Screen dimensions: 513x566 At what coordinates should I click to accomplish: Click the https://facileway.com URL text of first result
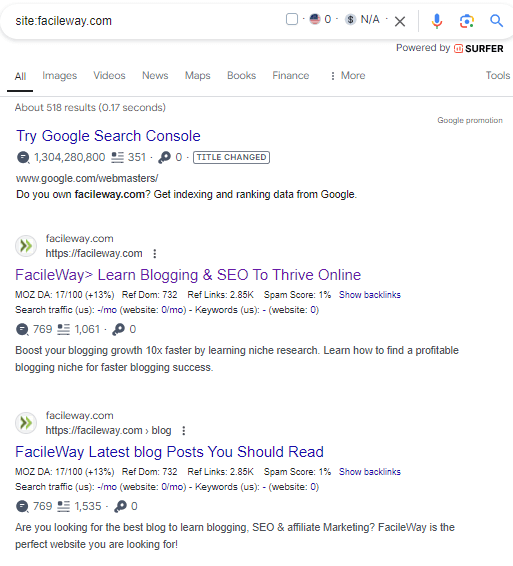pos(94,253)
